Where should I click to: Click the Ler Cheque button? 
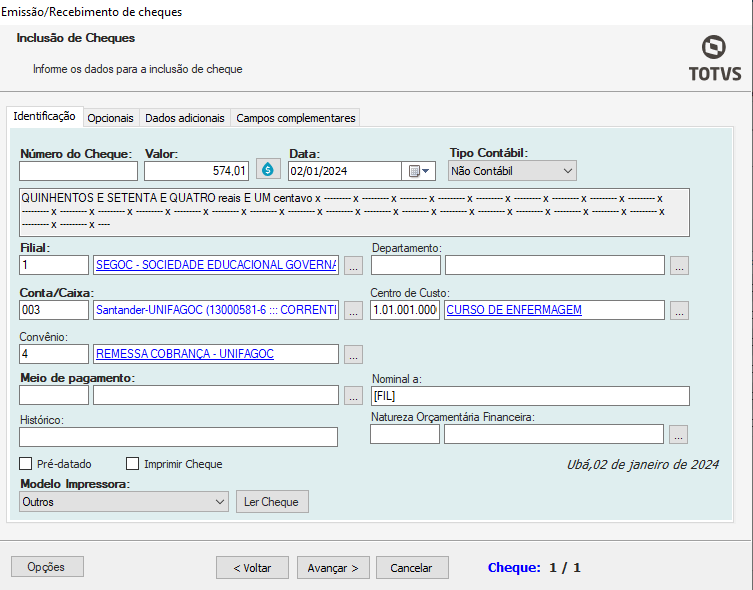(272, 502)
